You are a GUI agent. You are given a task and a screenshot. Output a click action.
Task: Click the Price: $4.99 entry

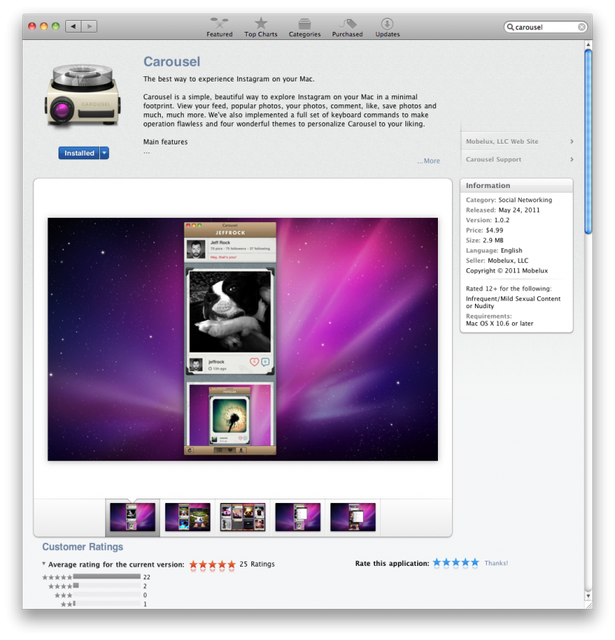pos(484,230)
